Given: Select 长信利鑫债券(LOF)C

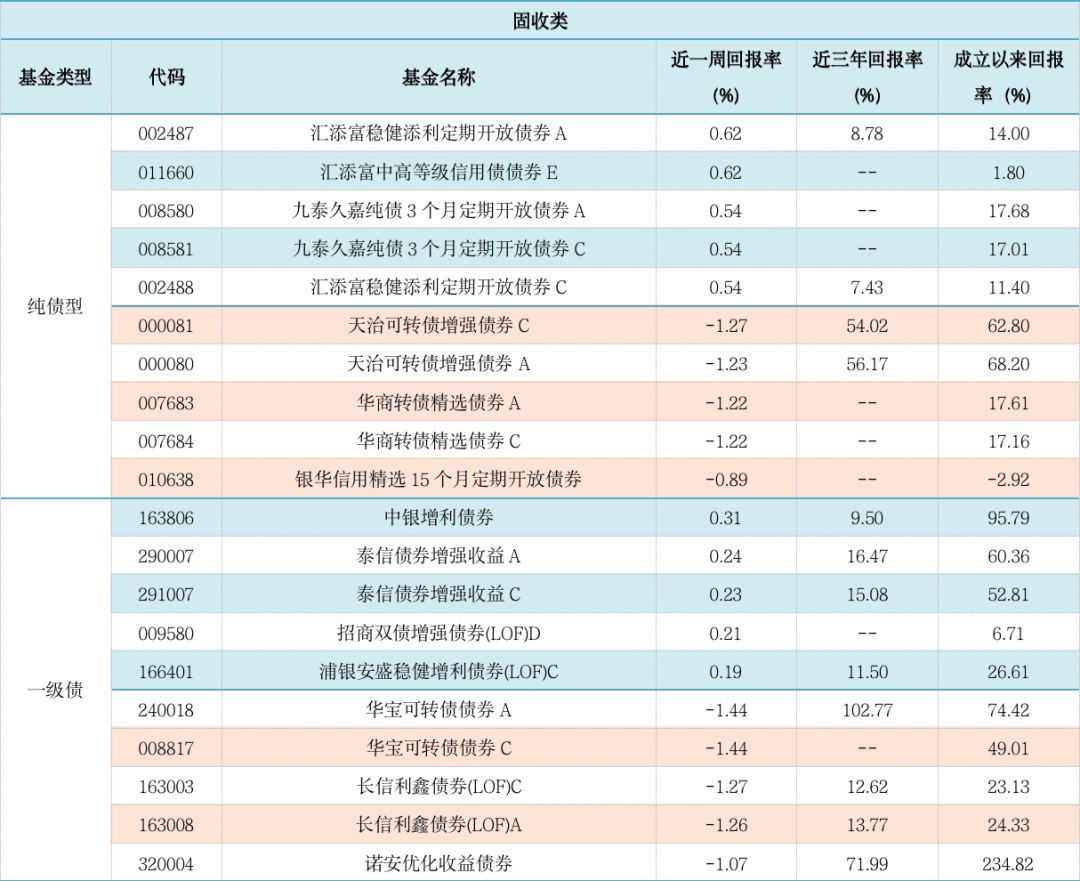Looking at the screenshot, I should (x=439, y=786).
